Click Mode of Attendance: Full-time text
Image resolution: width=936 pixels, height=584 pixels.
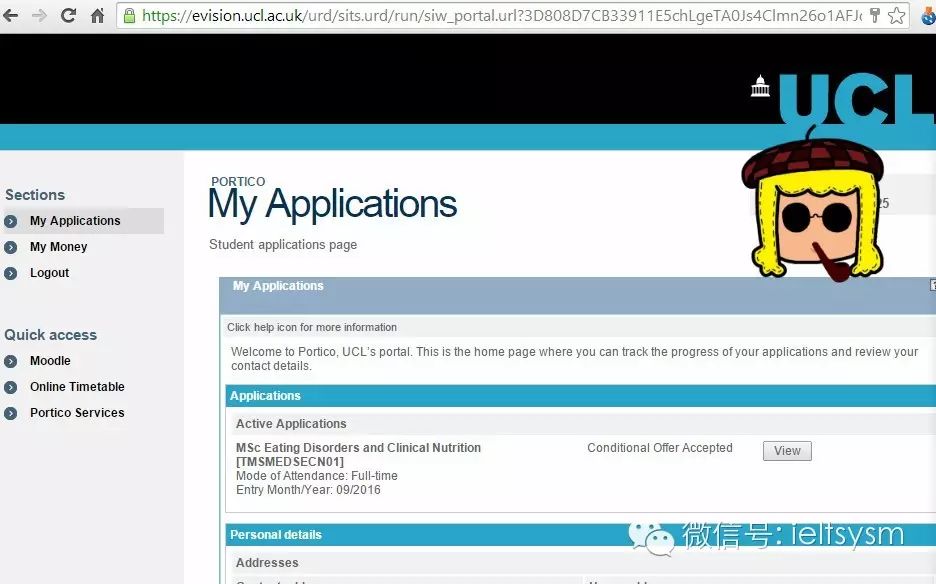pyautogui.click(x=316, y=476)
